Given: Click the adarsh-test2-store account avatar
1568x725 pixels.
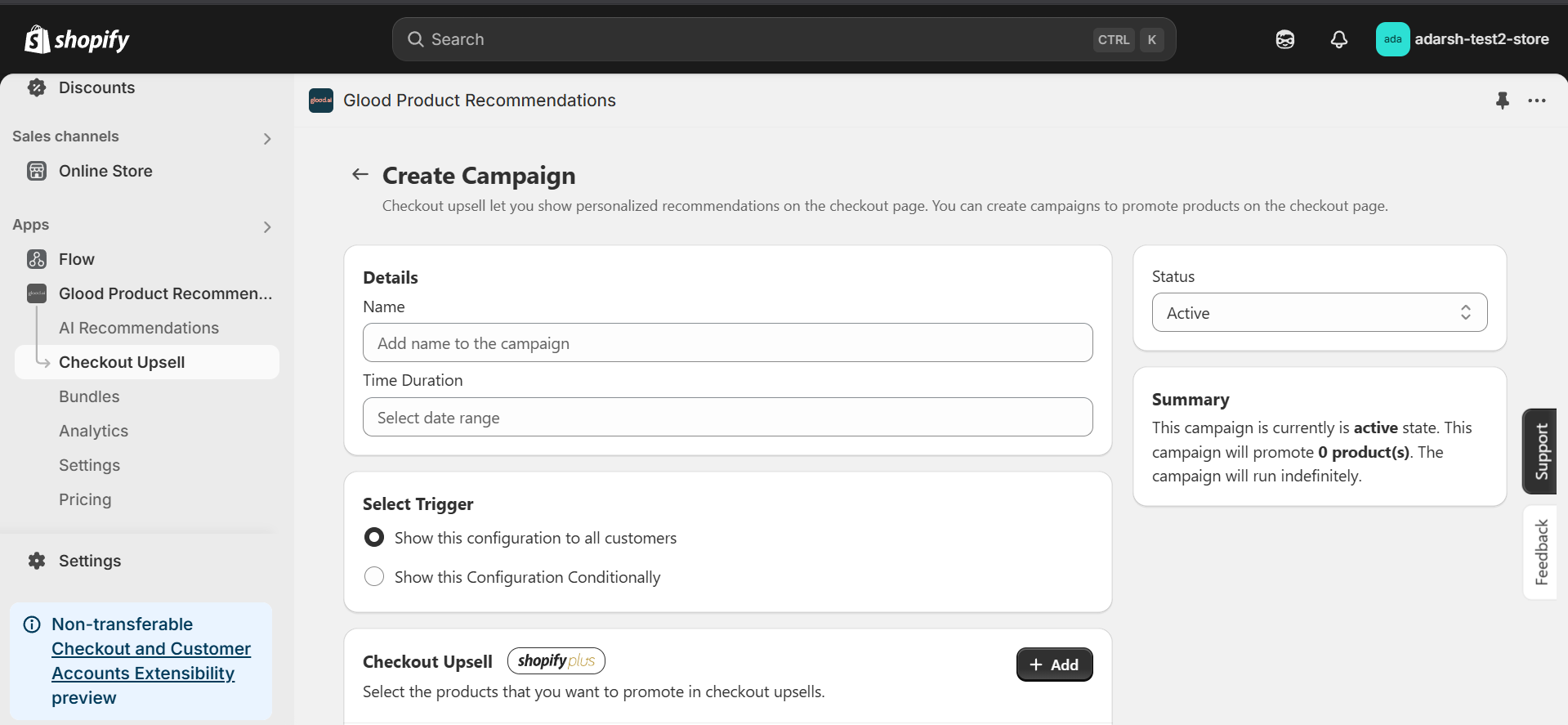Looking at the screenshot, I should (1392, 39).
